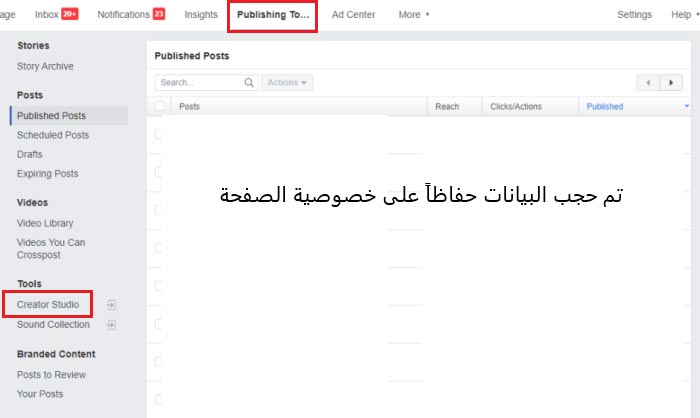Click the Published Posts panel heading
700x418 pixels.
coord(192,56)
